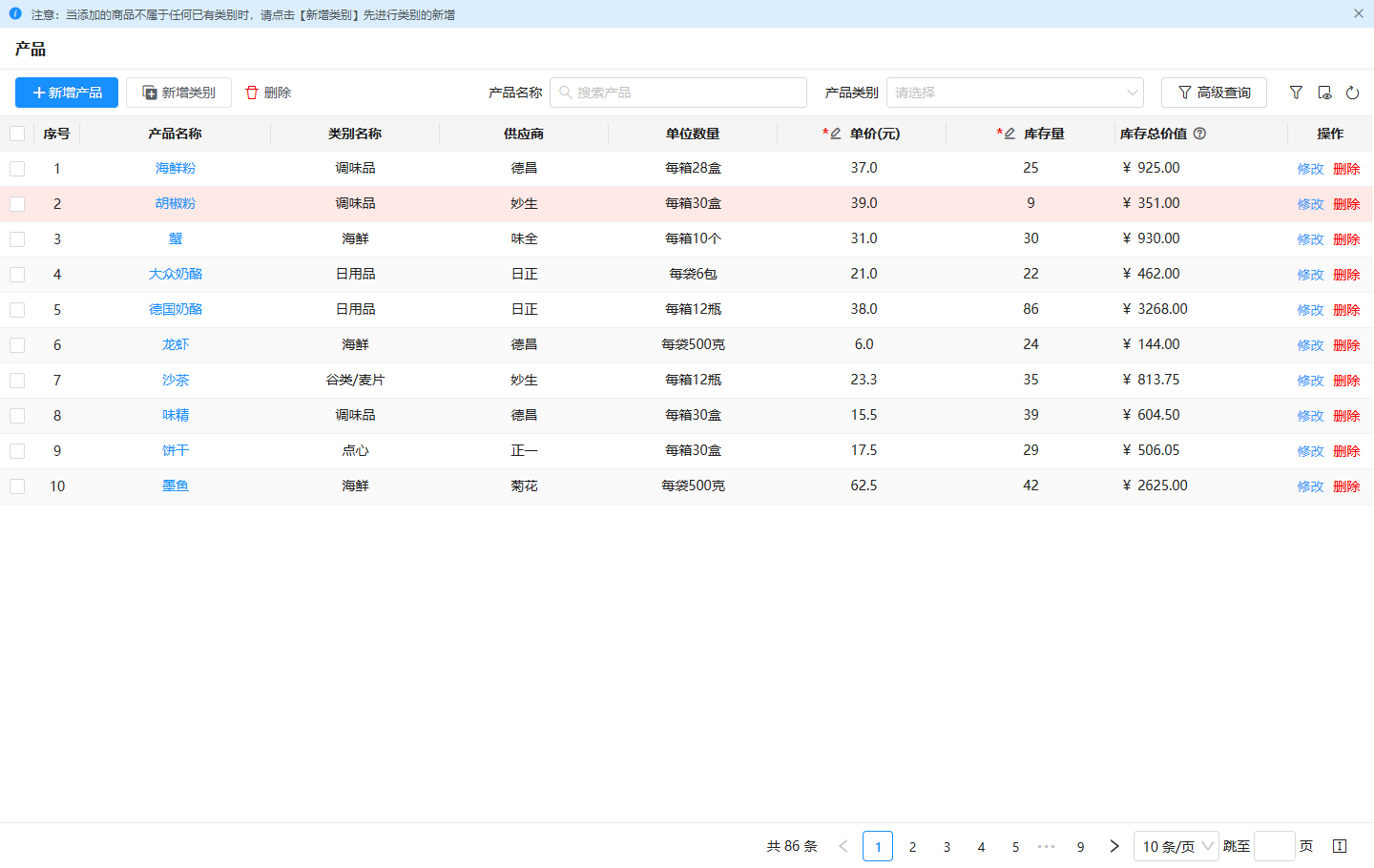Click 修改 for the 蟹 row
The height and width of the screenshot is (868, 1374).
(1310, 239)
